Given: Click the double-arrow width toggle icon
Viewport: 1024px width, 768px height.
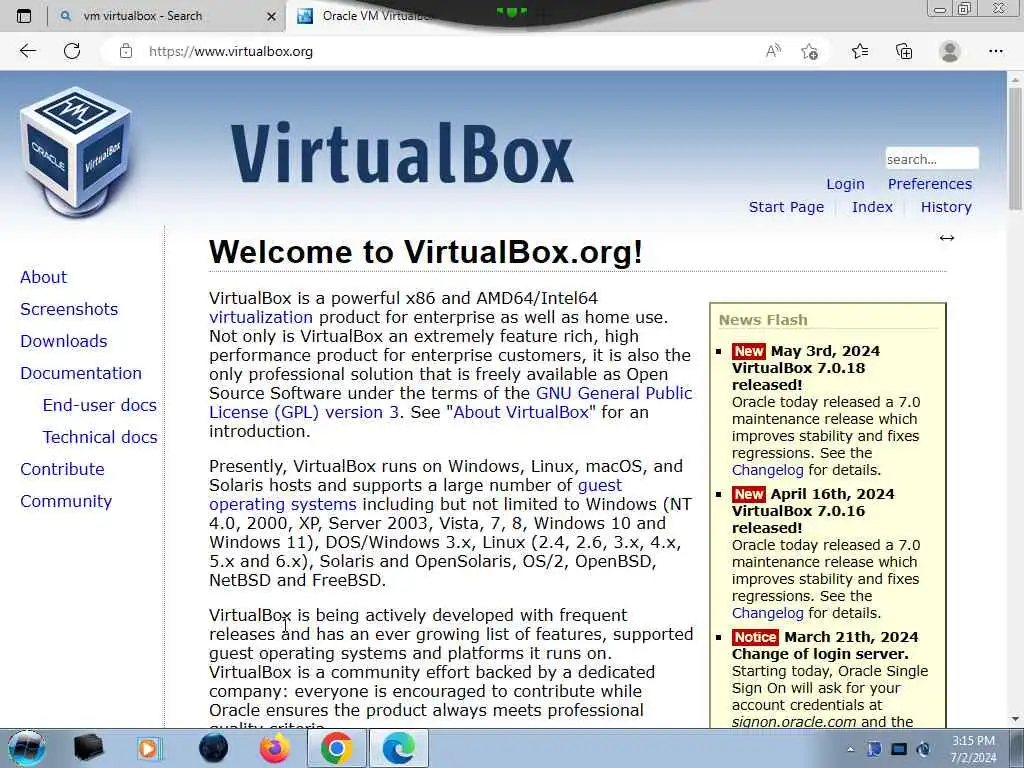Looking at the screenshot, I should pyautogui.click(x=946, y=238).
